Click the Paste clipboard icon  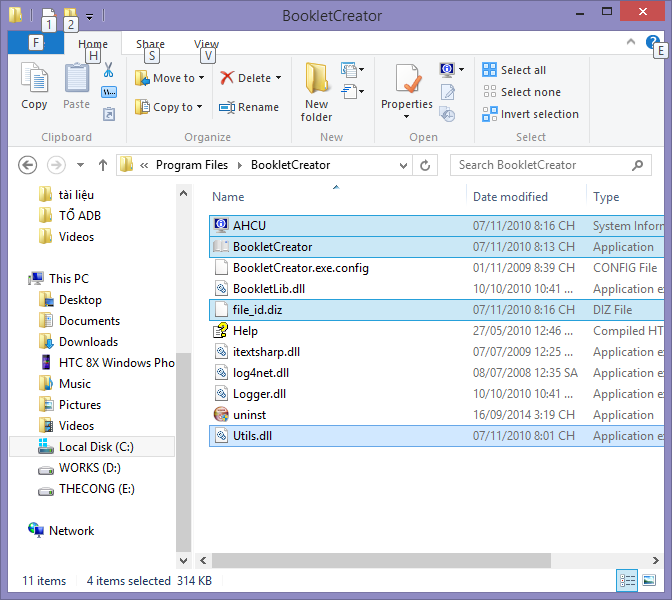[x=77, y=78]
